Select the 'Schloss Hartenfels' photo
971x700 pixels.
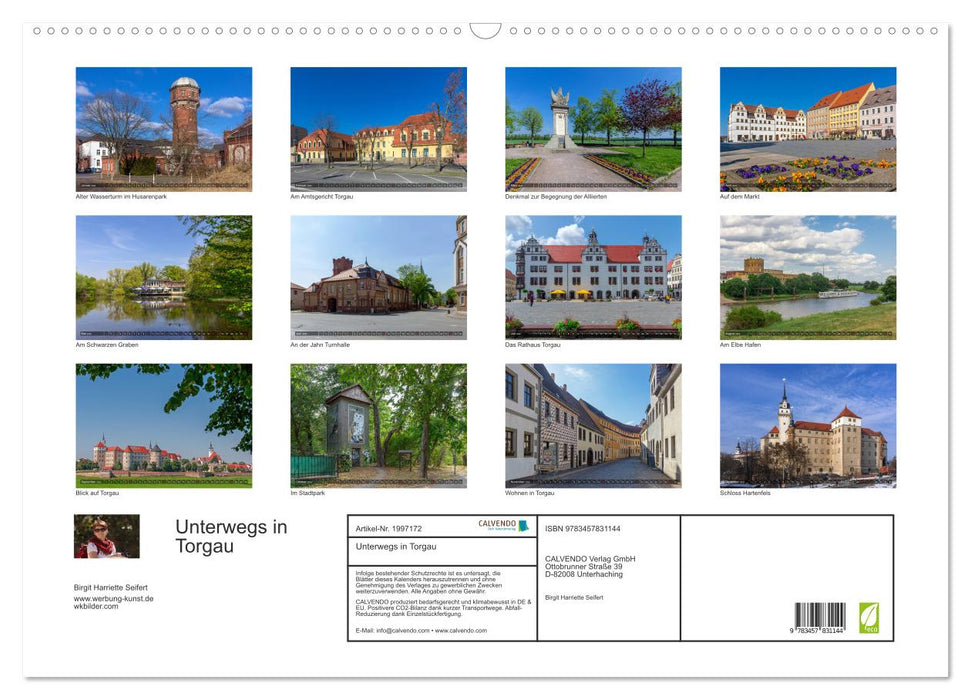[806, 425]
